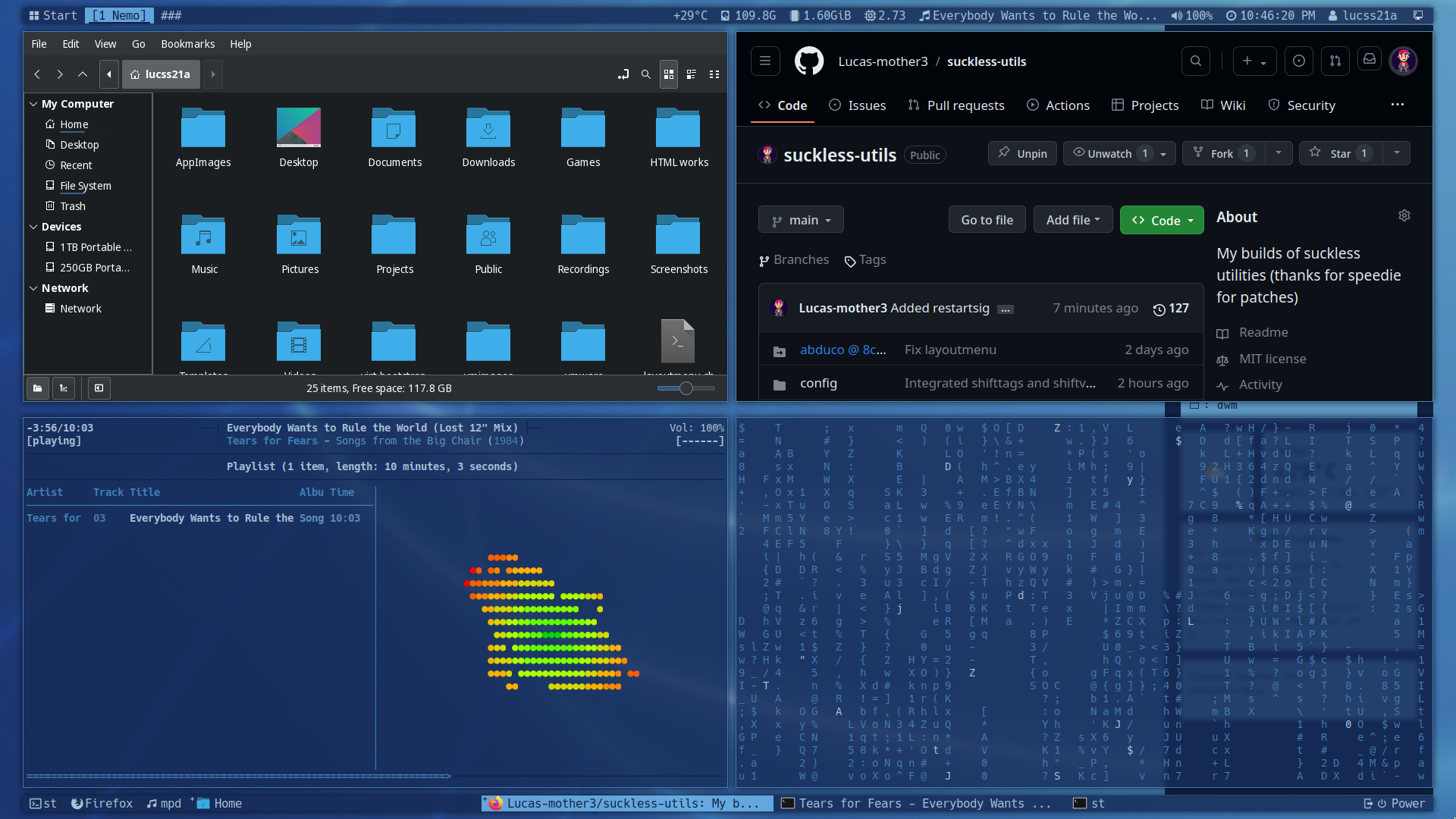The width and height of the screenshot is (1456, 819).
Task: Toggle location entry icon in Nemo toolbar
Action: click(x=623, y=74)
